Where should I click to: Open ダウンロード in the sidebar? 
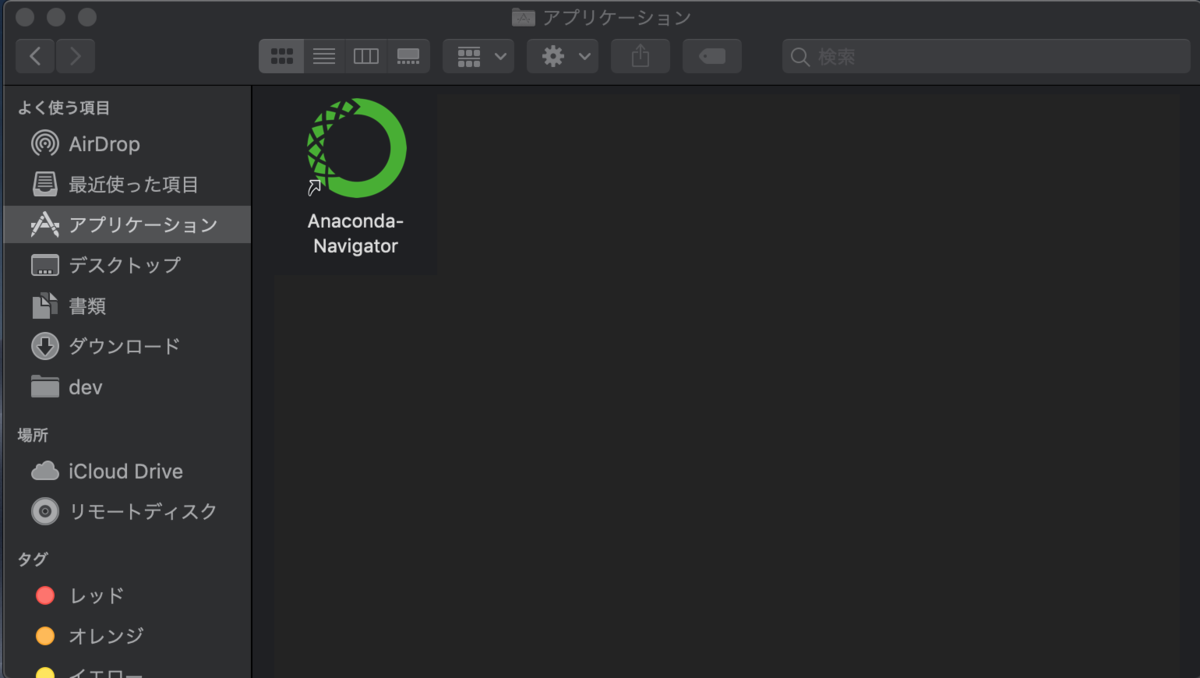tap(126, 346)
